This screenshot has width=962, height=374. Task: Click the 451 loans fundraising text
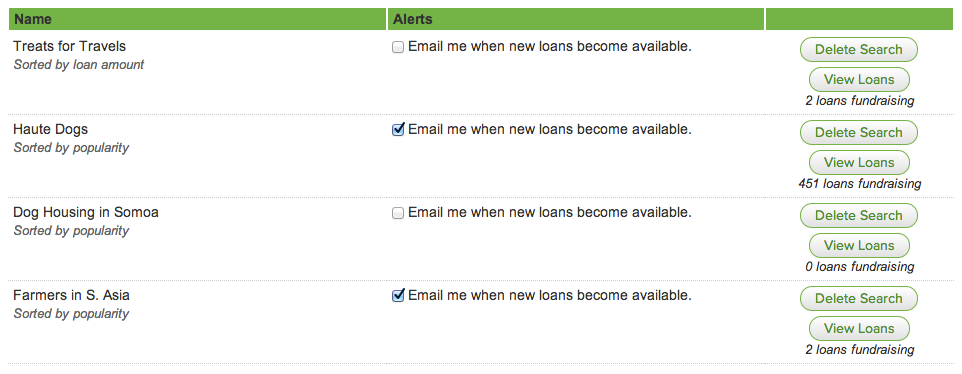tap(860, 183)
